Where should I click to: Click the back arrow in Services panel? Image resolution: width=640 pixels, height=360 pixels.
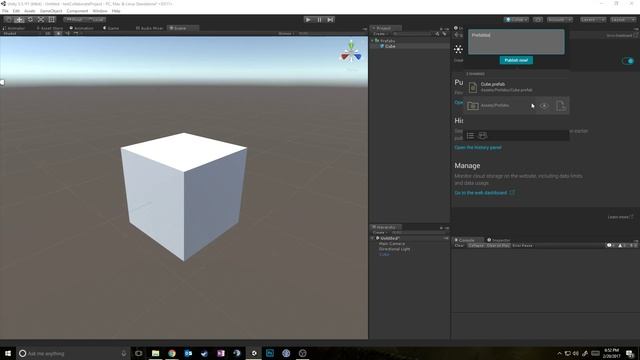pyautogui.click(x=456, y=35)
